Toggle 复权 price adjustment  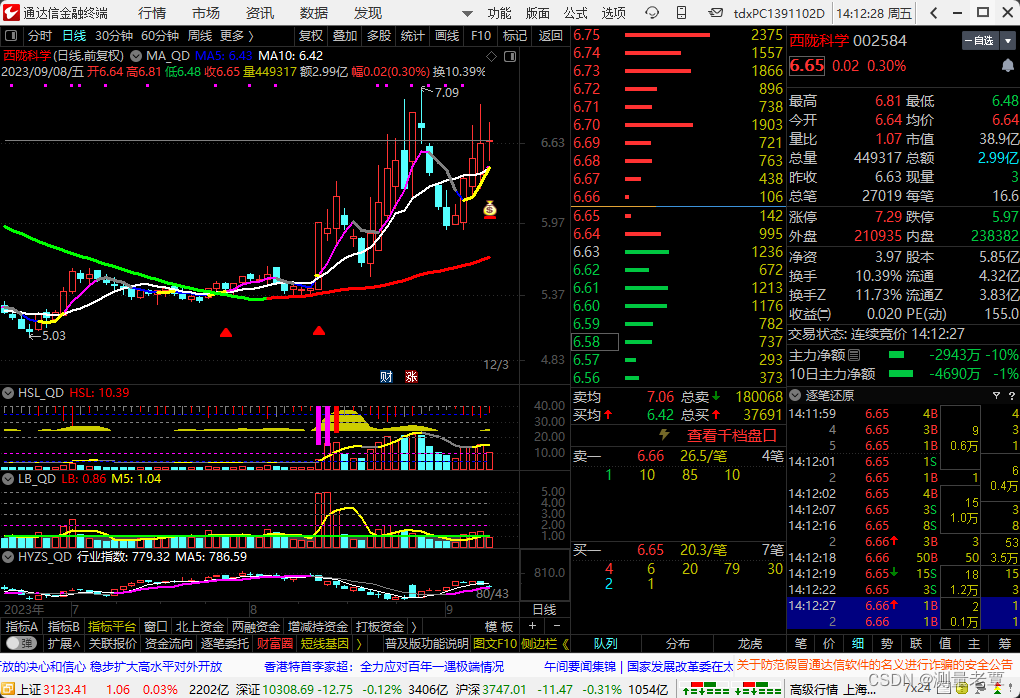310,36
